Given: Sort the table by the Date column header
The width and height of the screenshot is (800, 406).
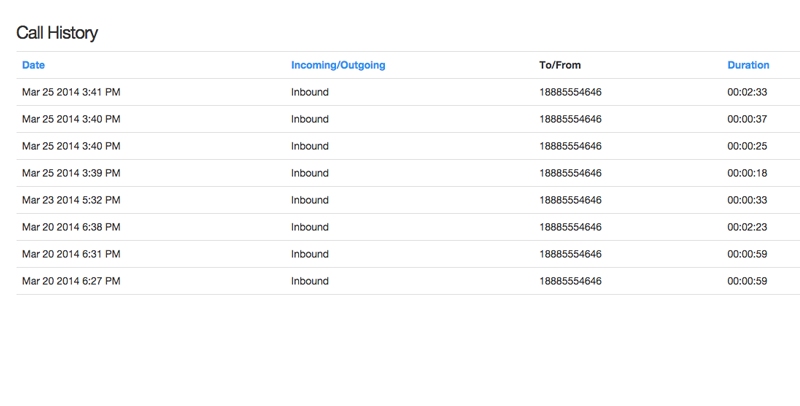Looking at the screenshot, I should coord(33,65).
